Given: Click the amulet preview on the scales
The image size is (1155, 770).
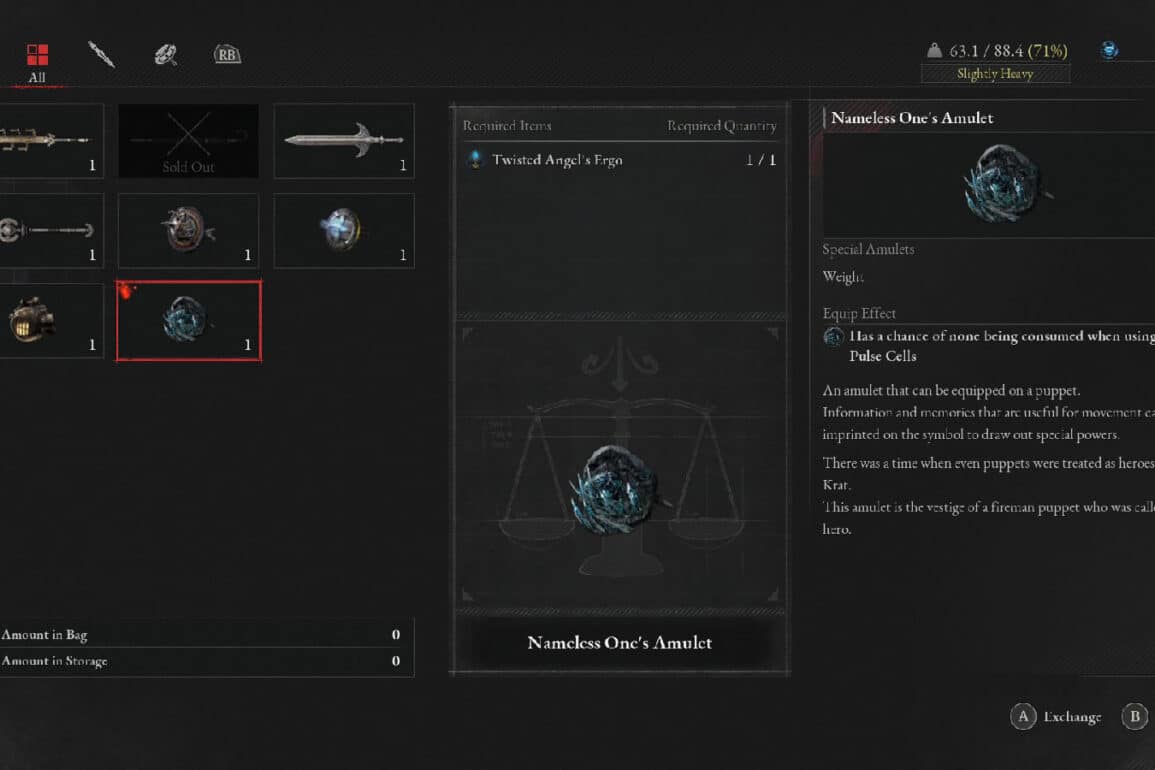Looking at the screenshot, I should tap(617, 490).
